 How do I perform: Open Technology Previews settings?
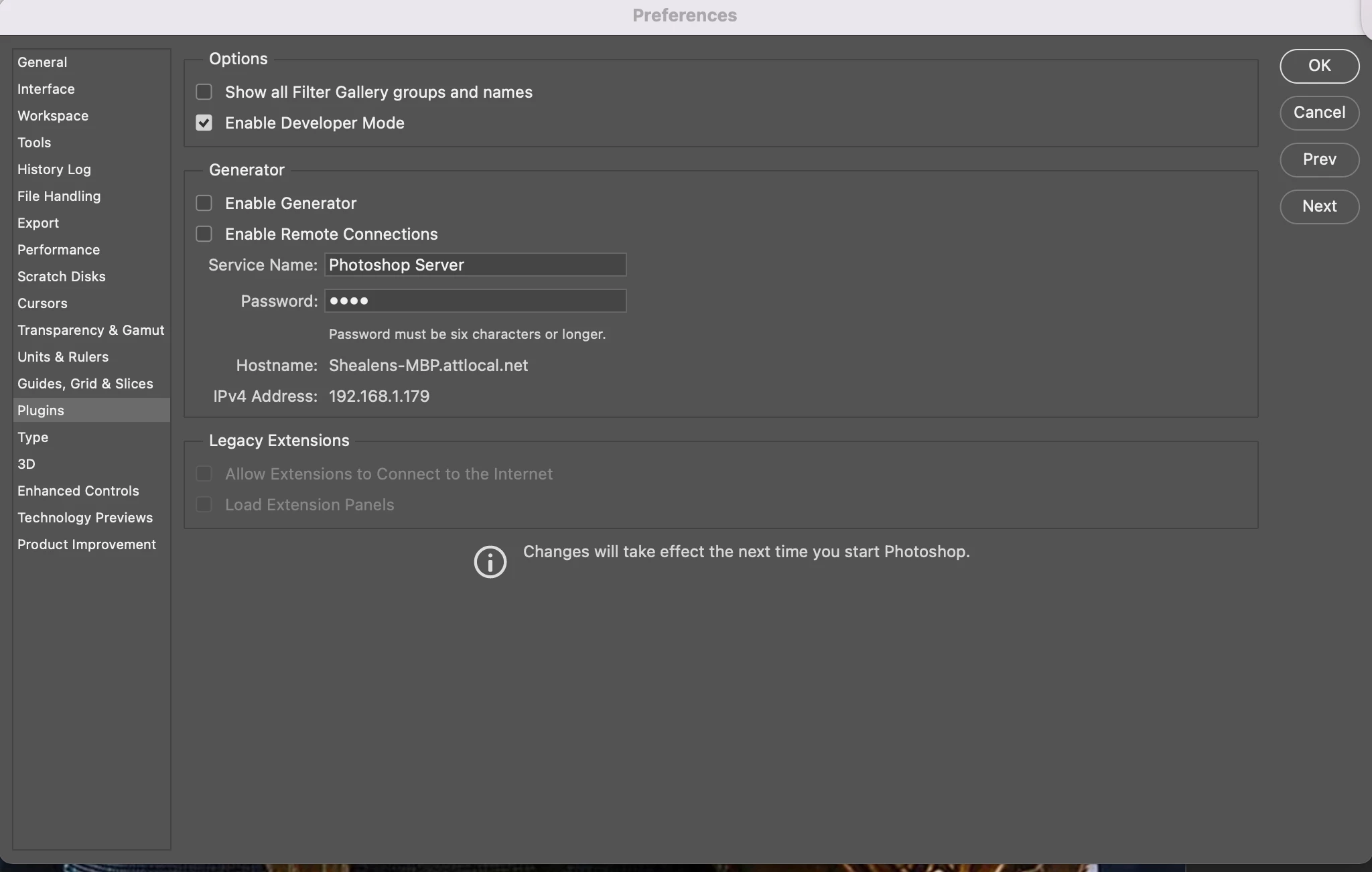tap(85, 518)
